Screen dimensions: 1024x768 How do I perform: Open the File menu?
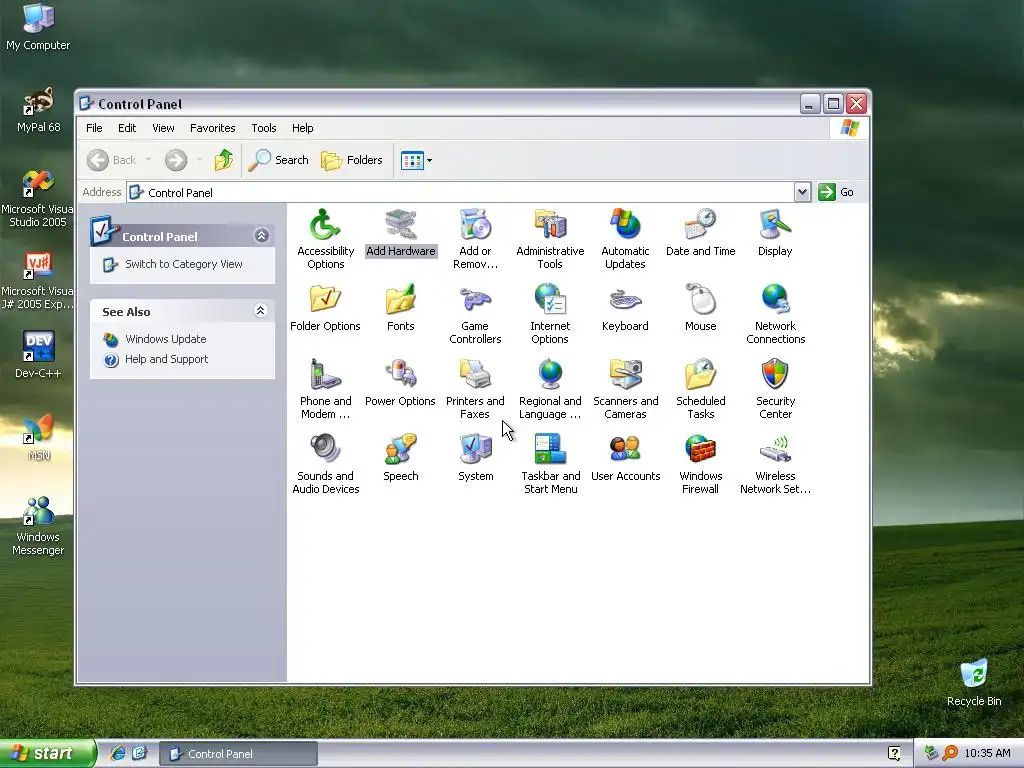coord(94,128)
